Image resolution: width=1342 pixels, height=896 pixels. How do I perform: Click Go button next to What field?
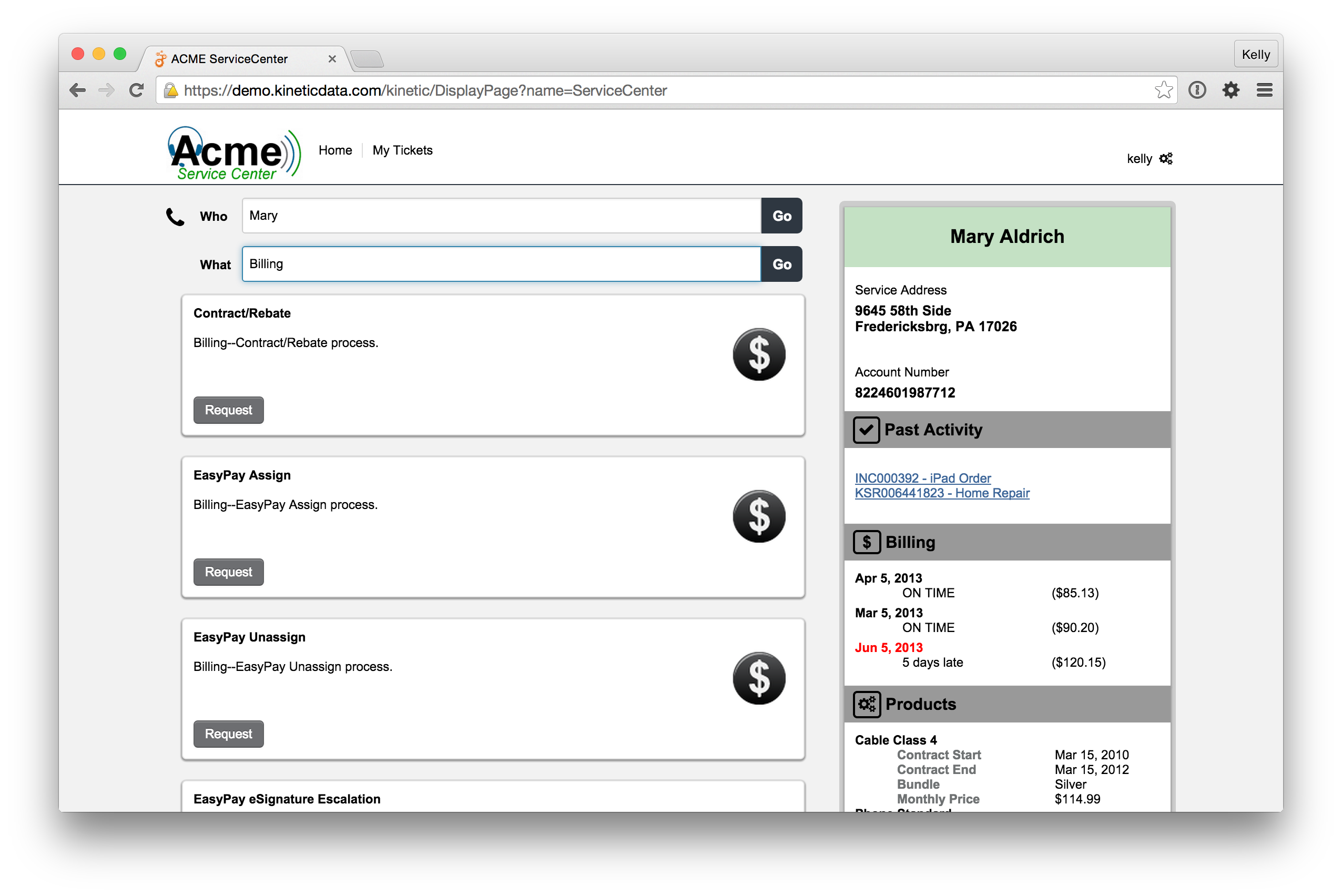[x=781, y=264]
